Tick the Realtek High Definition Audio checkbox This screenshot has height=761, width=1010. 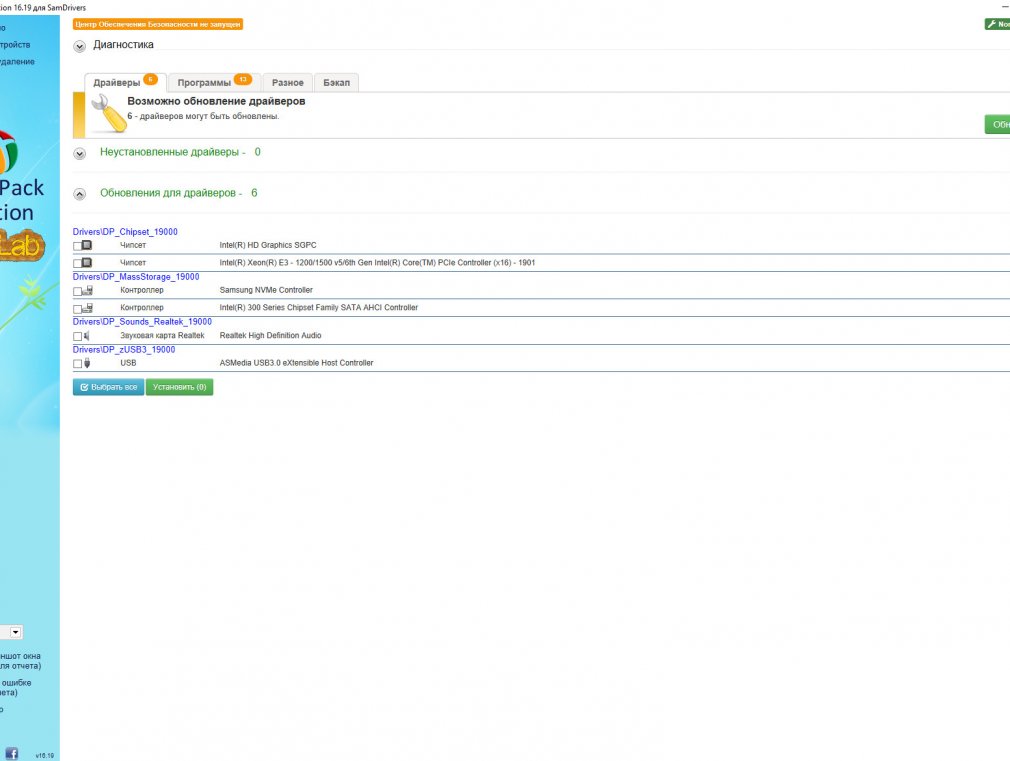(x=77, y=336)
